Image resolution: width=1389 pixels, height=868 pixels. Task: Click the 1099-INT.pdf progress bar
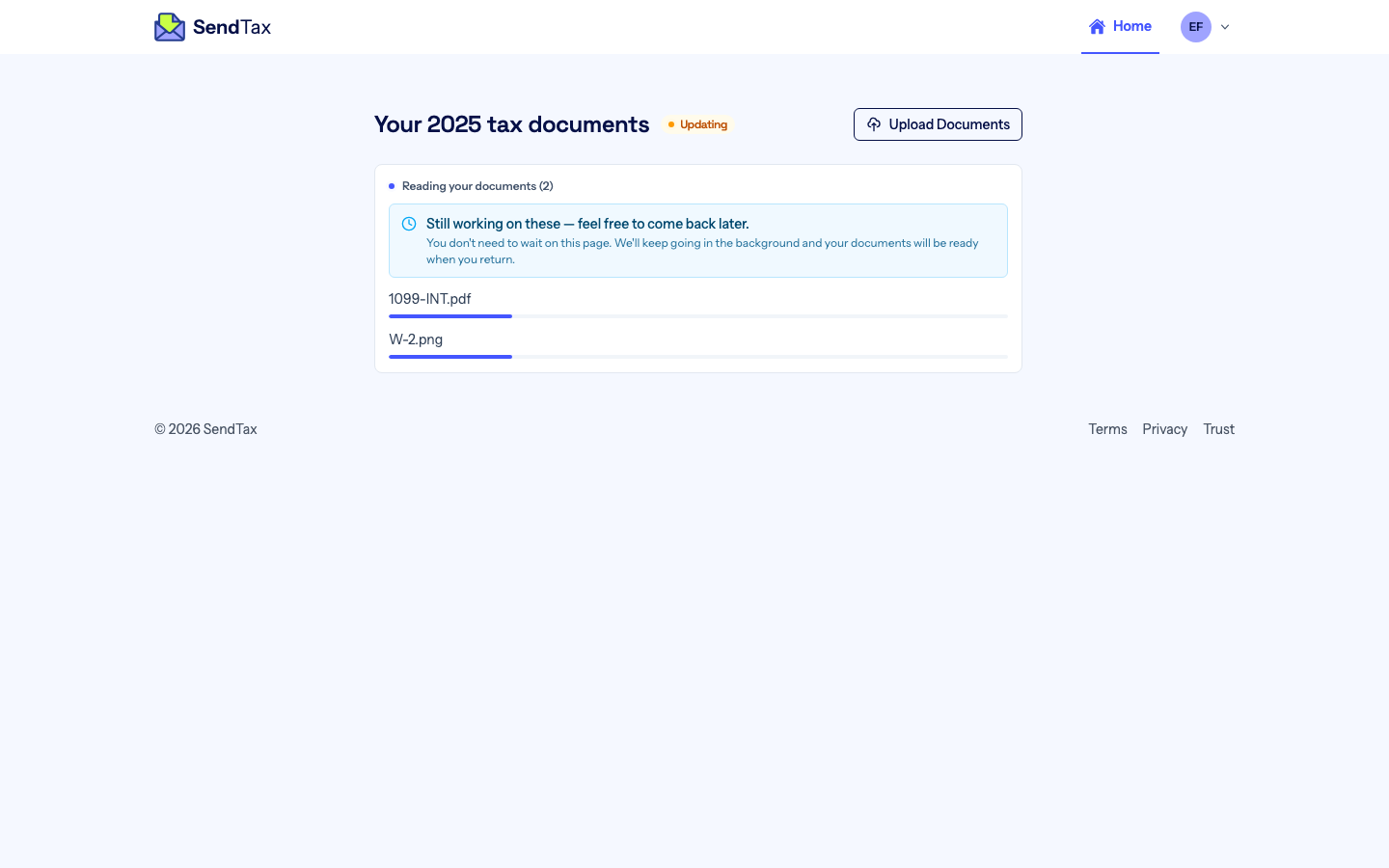(x=698, y=316)
